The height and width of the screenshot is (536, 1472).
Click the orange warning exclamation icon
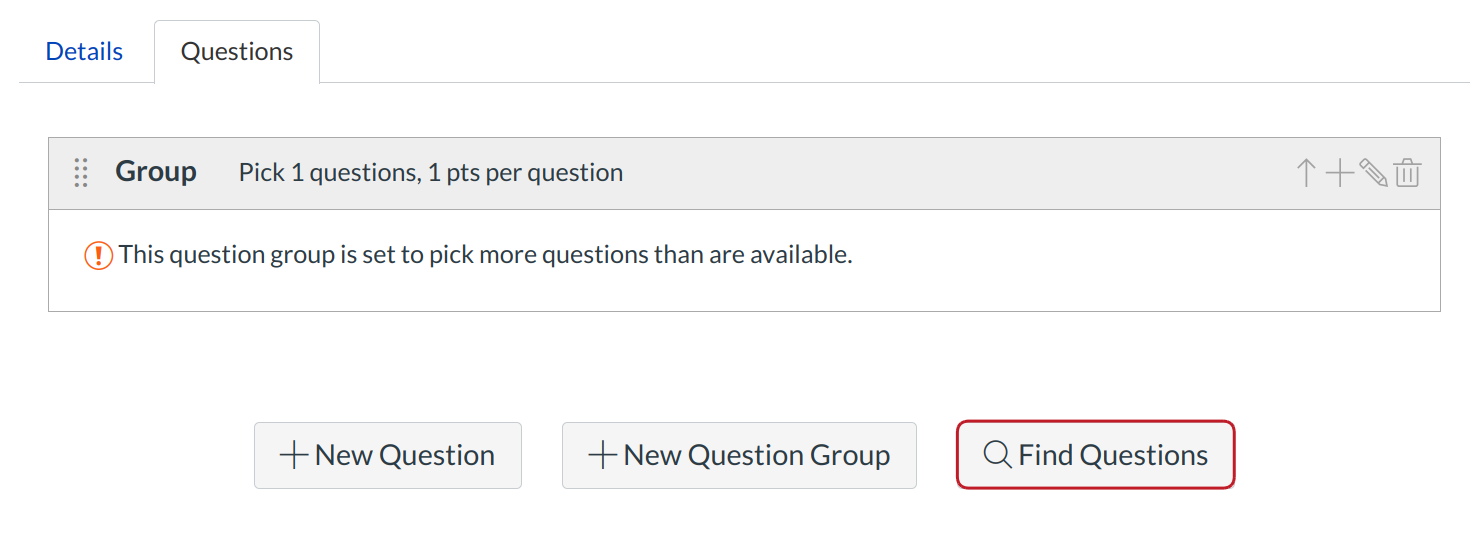click(x=98, y=255)
